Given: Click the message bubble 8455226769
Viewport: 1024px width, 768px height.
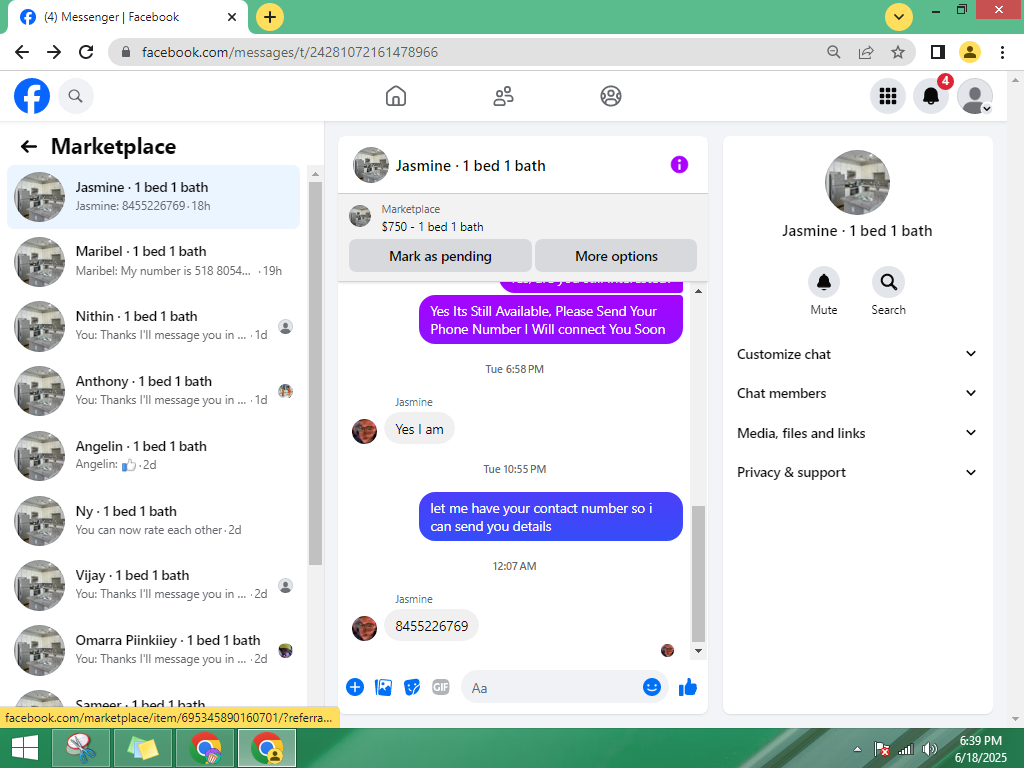Looking at the screenshot, I should pyautogui.click(x=432, y=626).
